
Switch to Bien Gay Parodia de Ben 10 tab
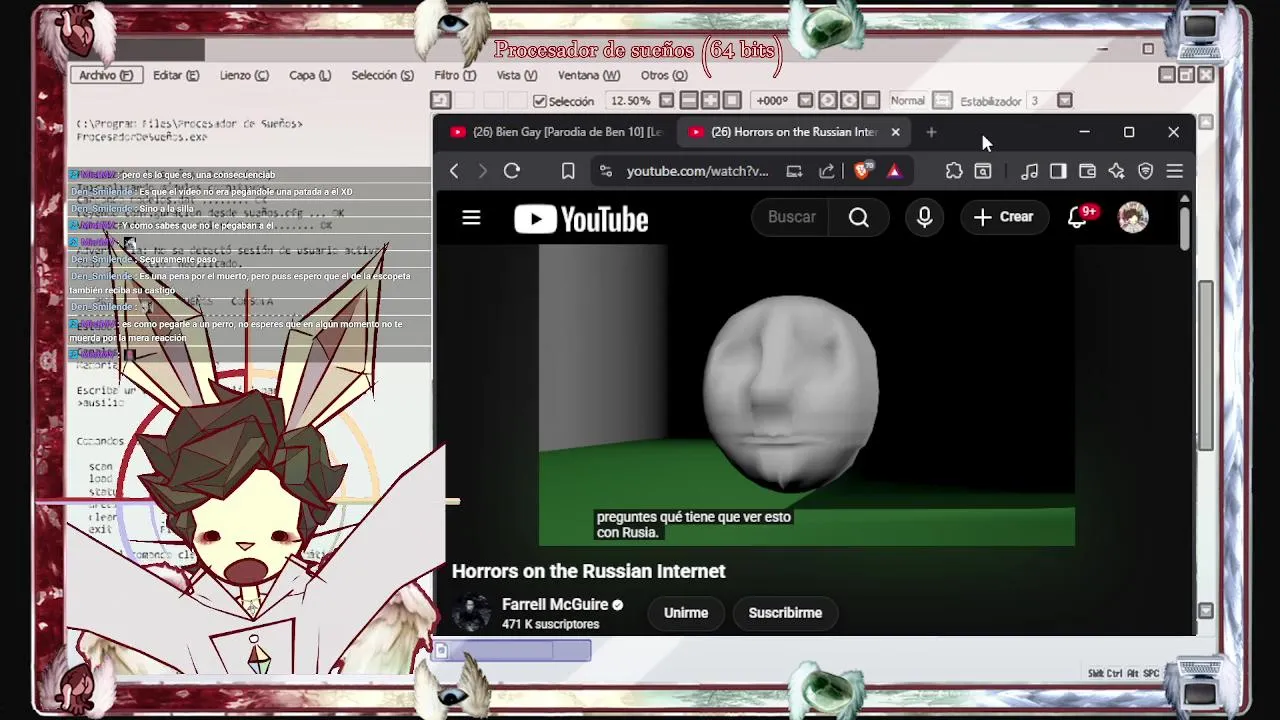555,132
